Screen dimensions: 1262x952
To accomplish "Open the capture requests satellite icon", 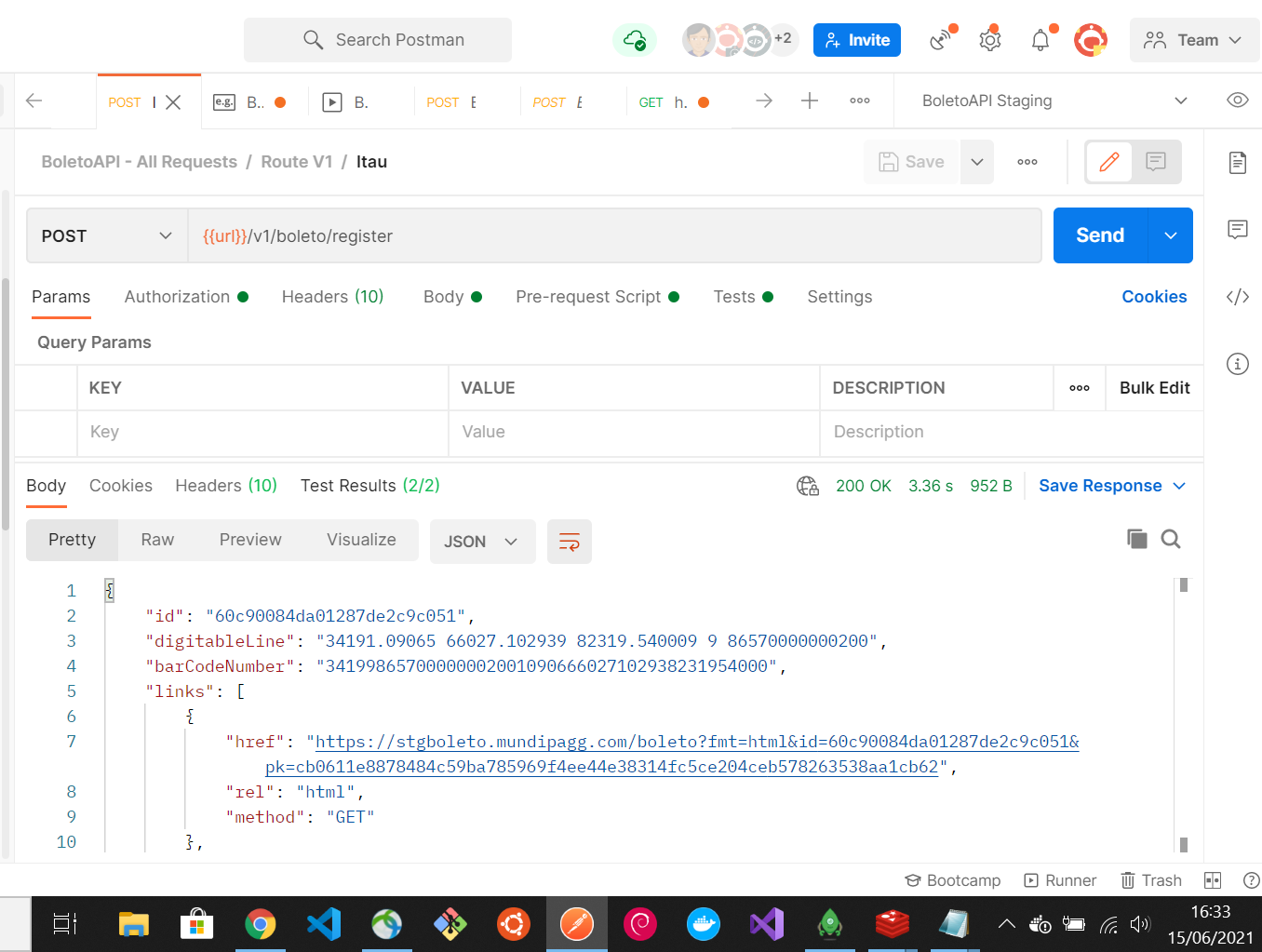I will tap(942, 40).
